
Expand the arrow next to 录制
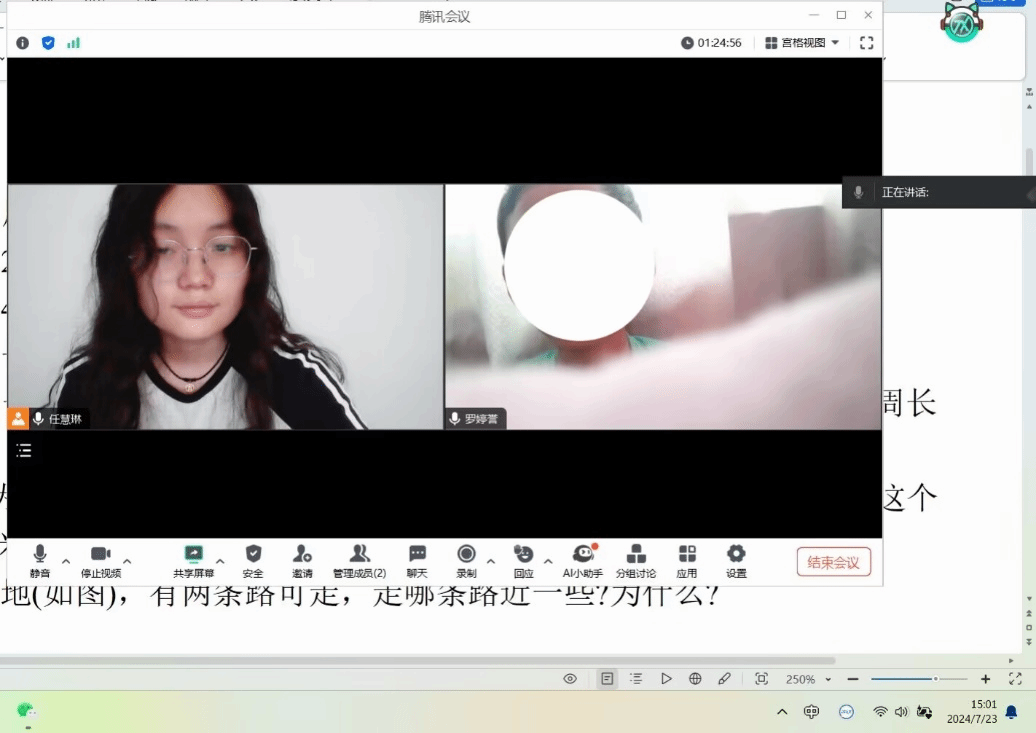[x=491, y=561]
